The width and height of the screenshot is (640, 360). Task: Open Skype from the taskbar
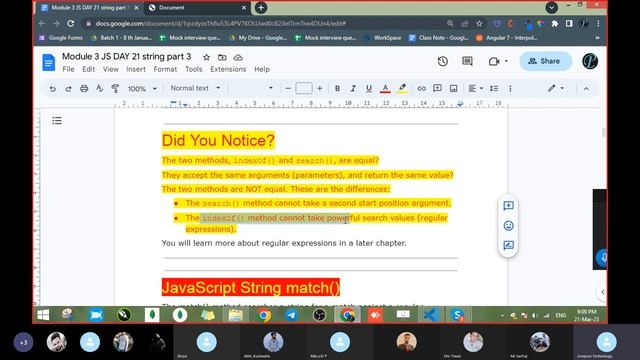pos(458,315)
